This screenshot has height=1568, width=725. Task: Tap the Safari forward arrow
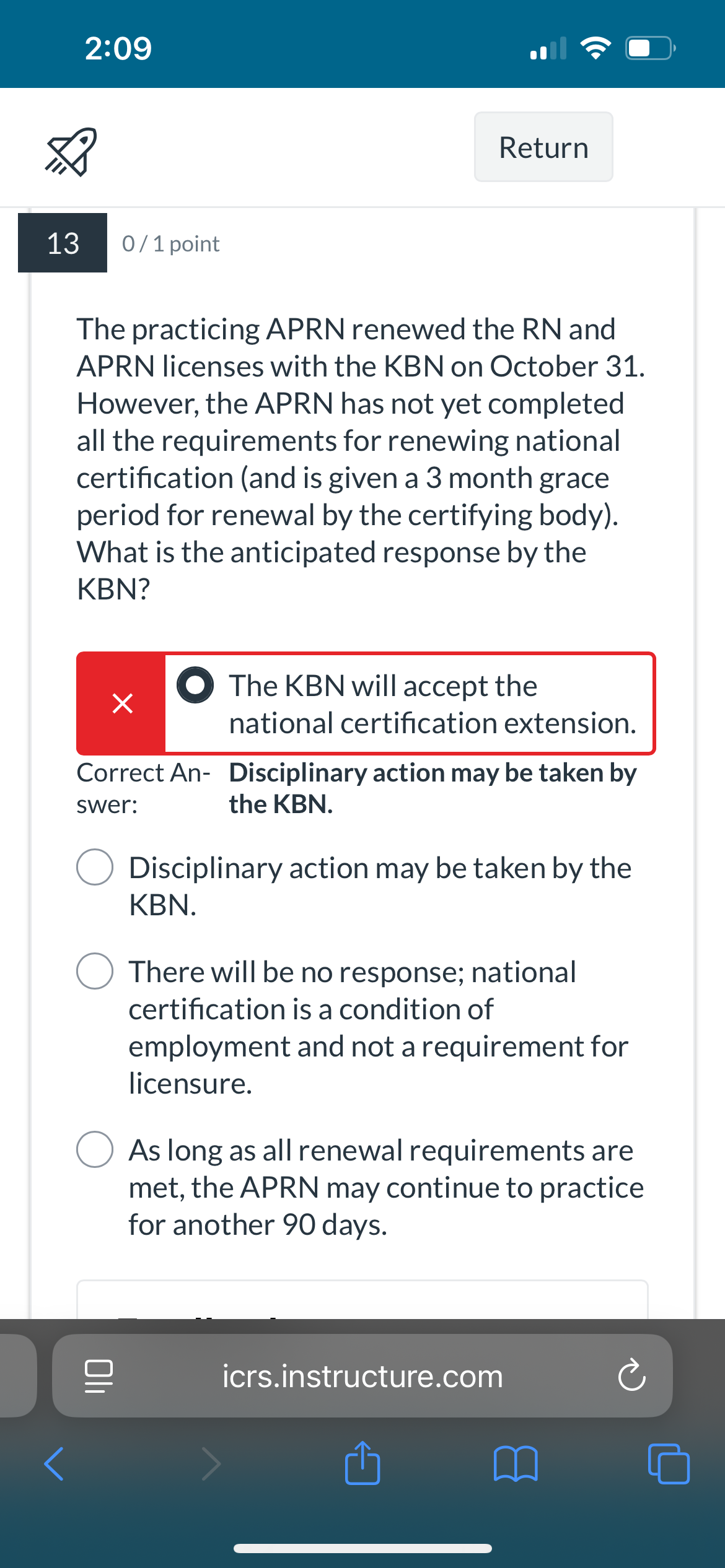211,1464
